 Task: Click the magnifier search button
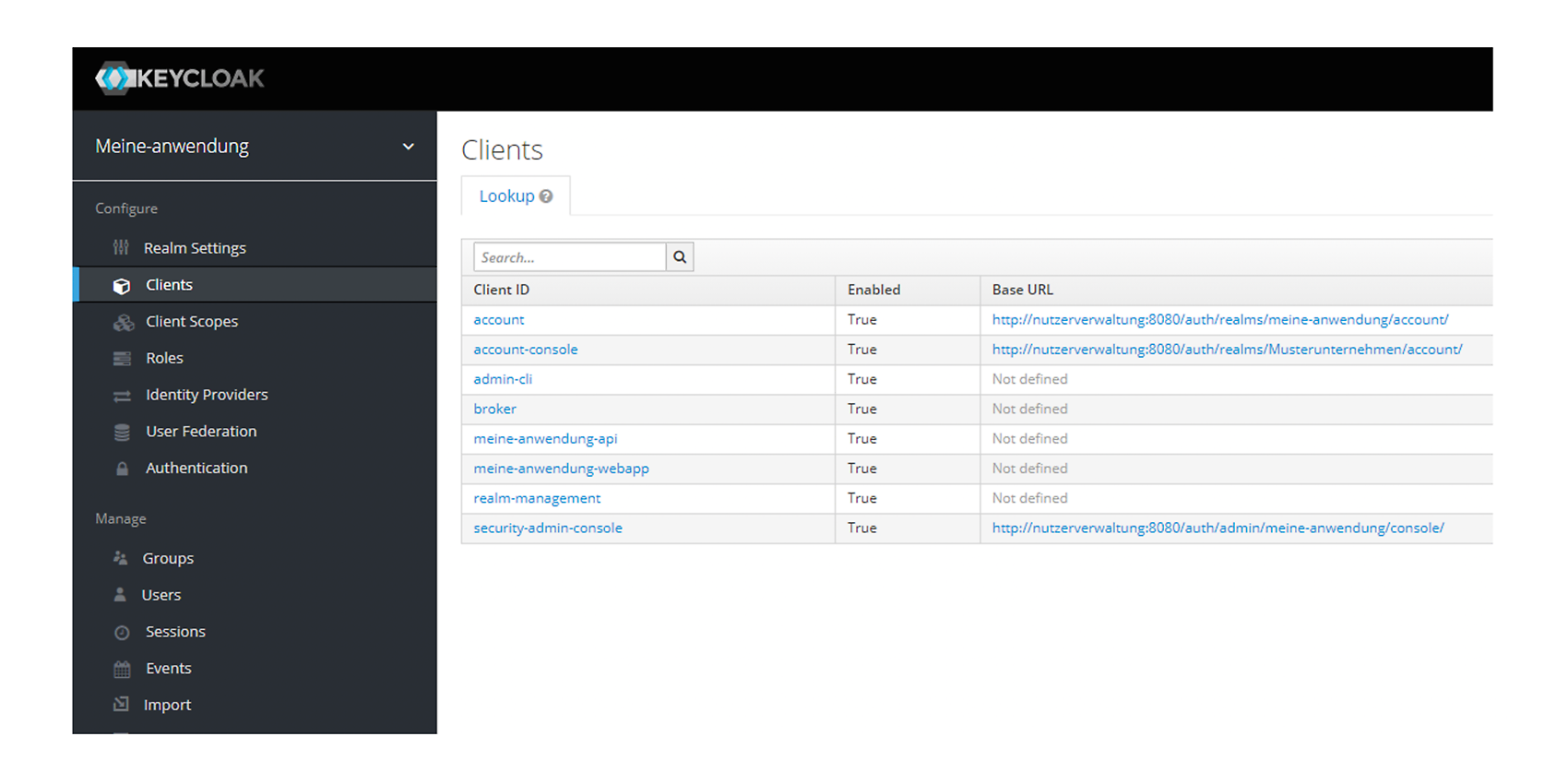coord(680,257)
